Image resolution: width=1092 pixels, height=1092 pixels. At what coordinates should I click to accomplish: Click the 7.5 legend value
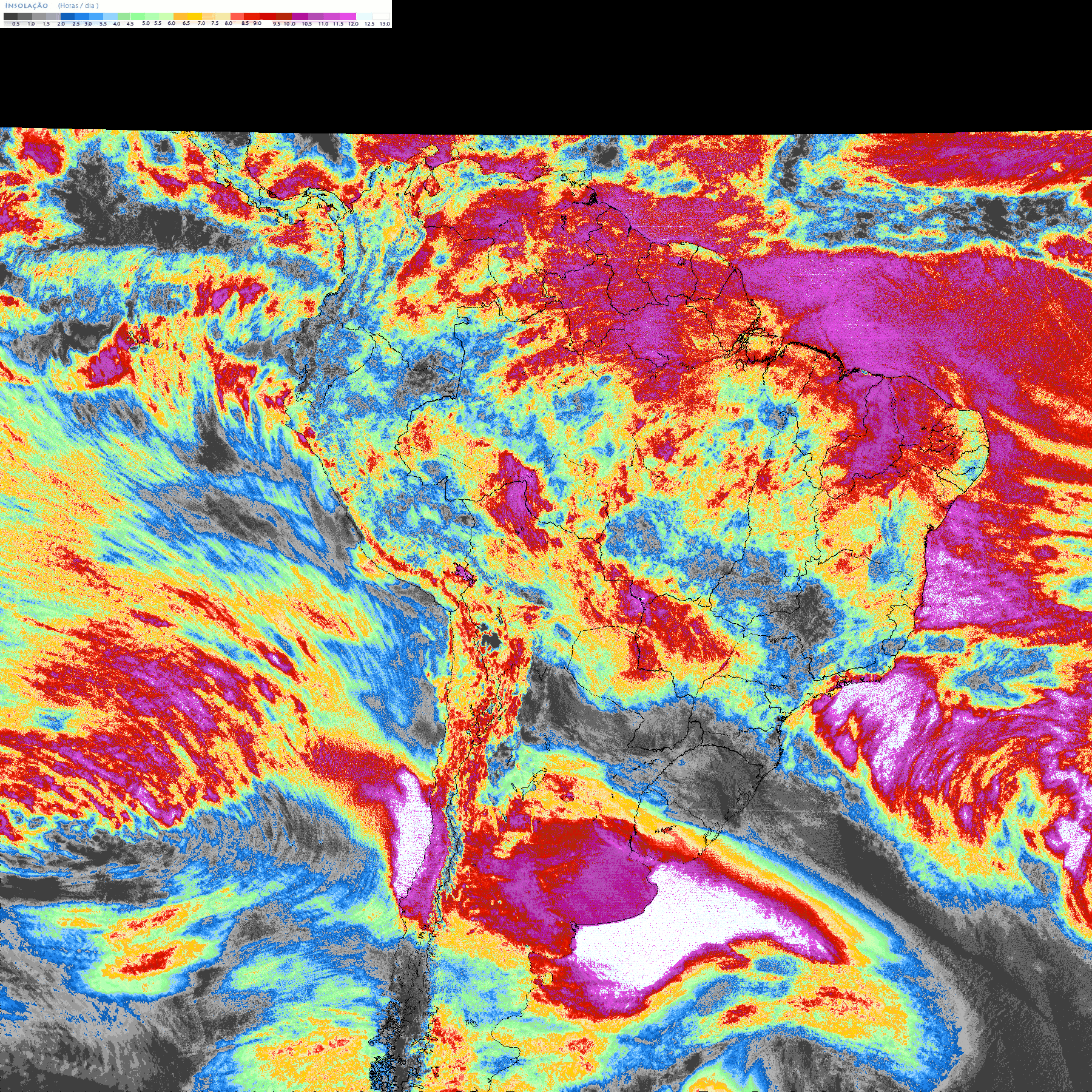215,23
